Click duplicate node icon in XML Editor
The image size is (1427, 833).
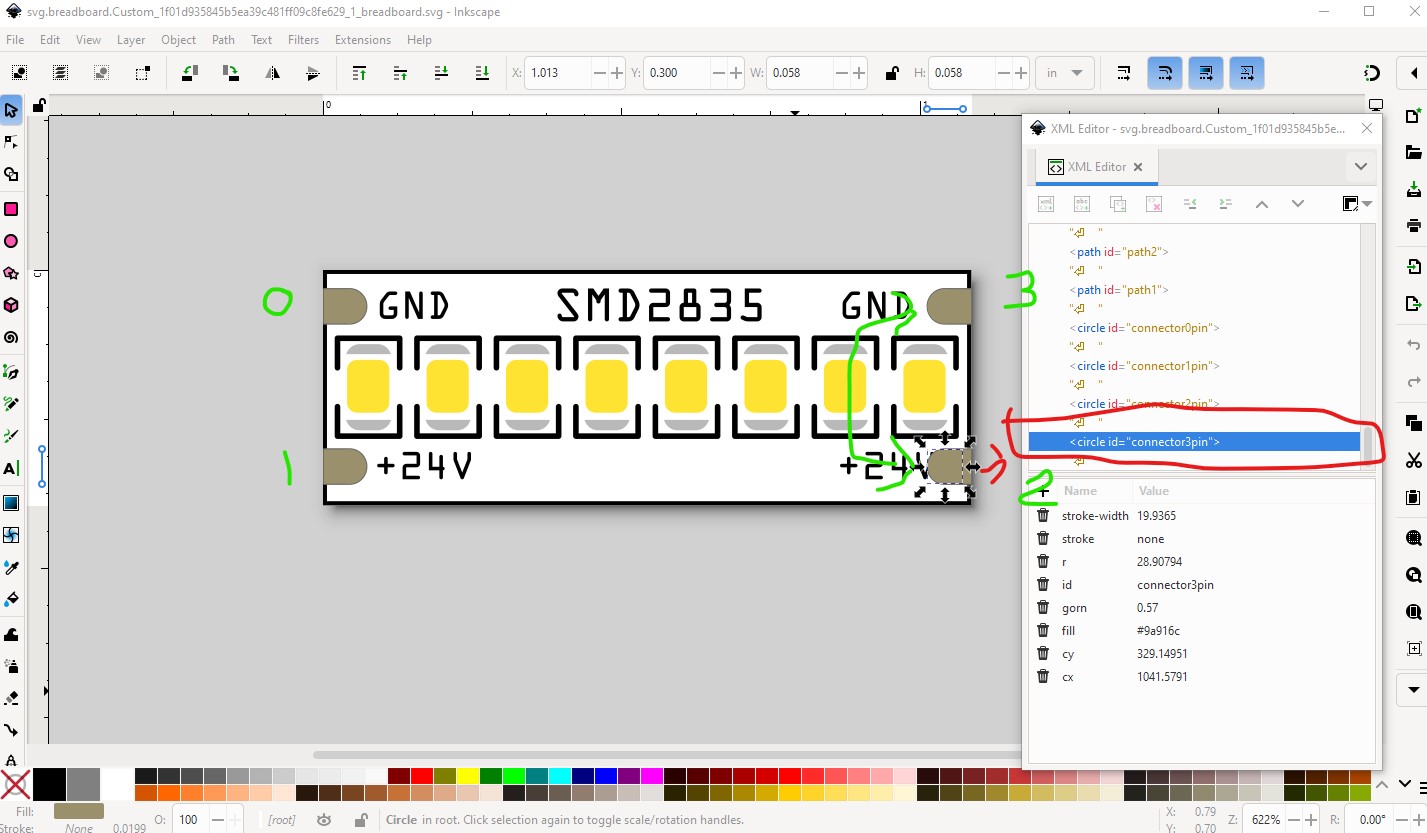coord(1118,204)
